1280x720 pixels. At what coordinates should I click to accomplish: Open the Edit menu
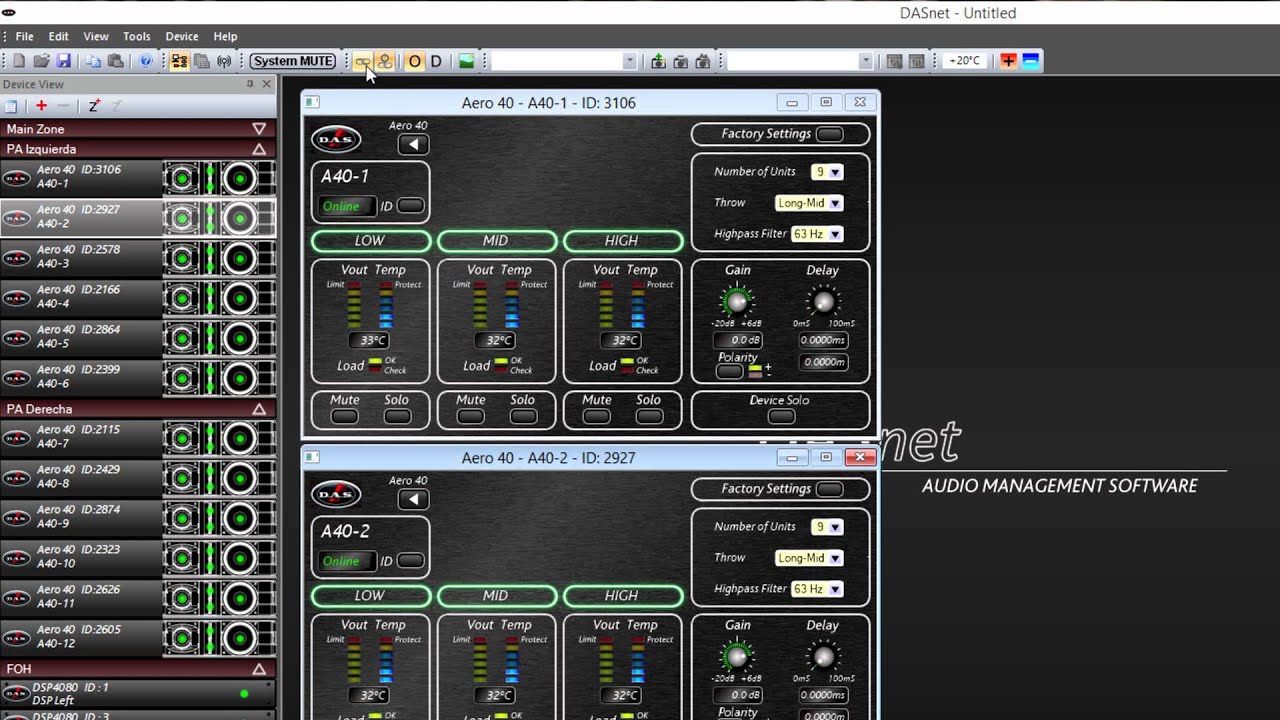click(59, 36)
